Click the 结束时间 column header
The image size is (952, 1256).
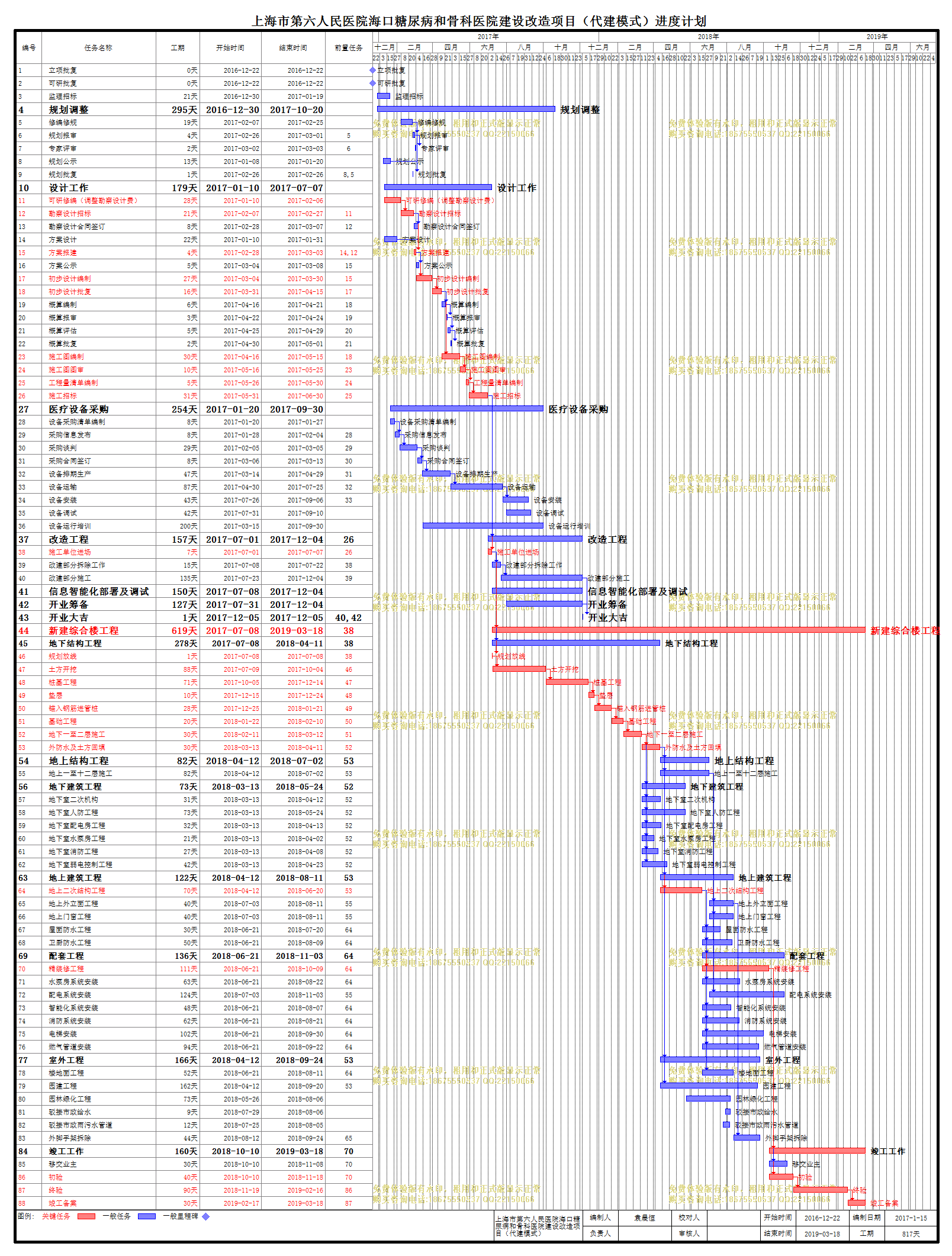[x=293, y=48]
